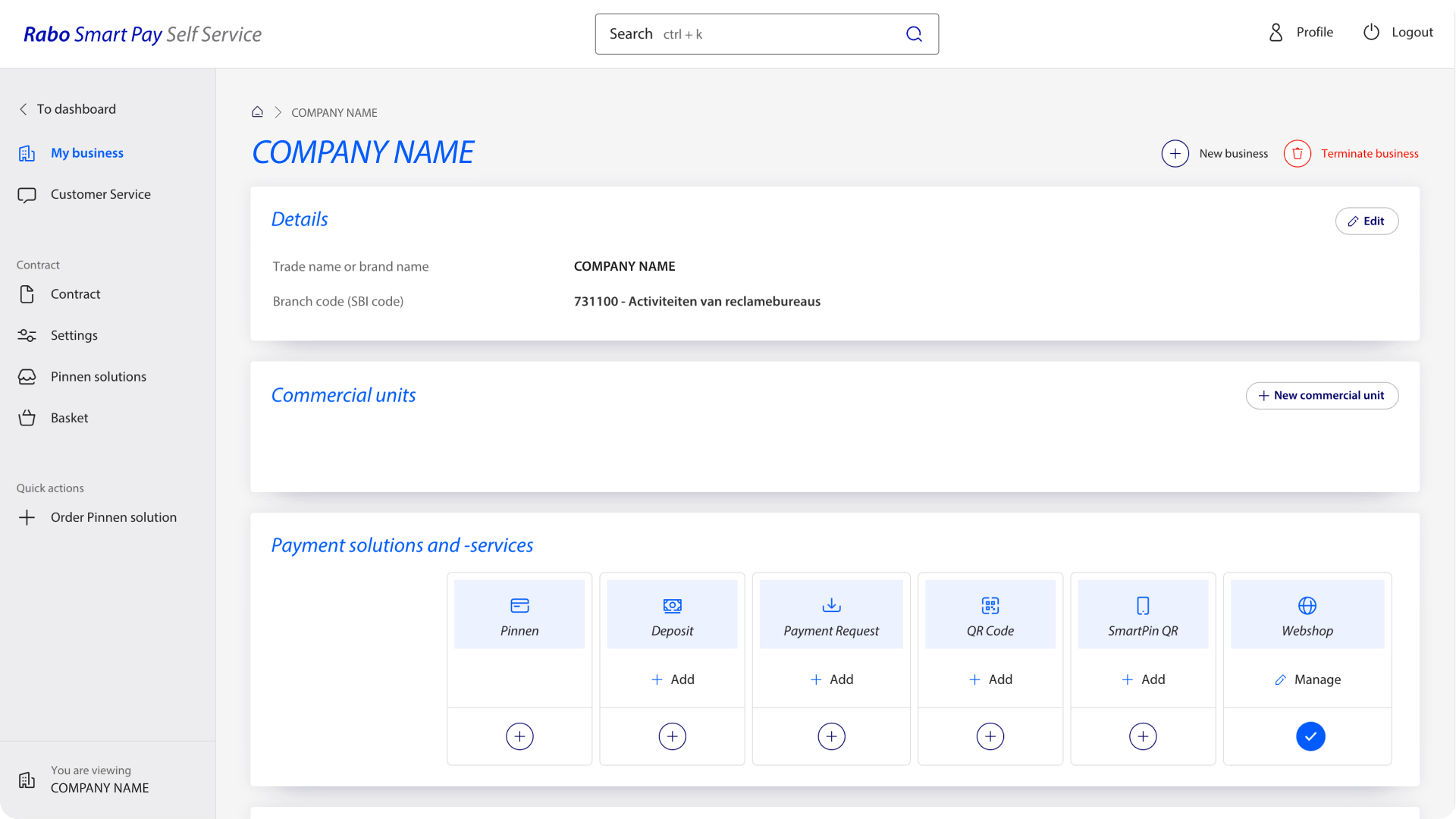Screen dimensions: 1456x819
Task: Click the home breadcrumb icon
Action: [x=258, y=112]
